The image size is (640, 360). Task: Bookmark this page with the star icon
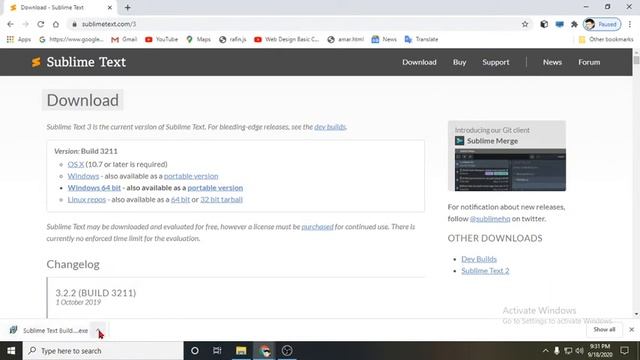[x=525, y=24]
